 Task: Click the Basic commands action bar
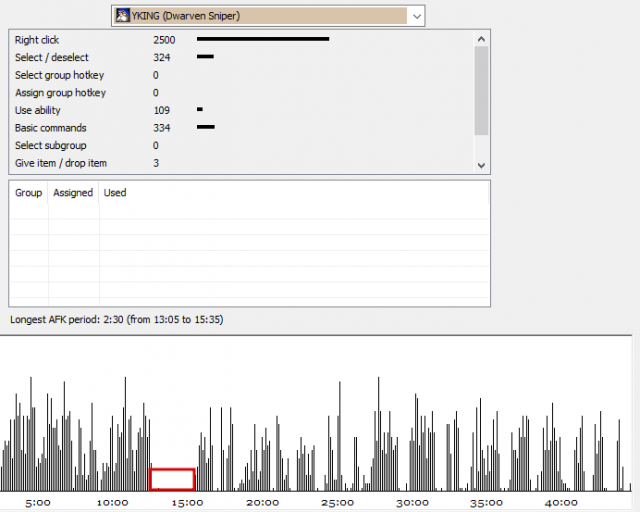[206, 127]
